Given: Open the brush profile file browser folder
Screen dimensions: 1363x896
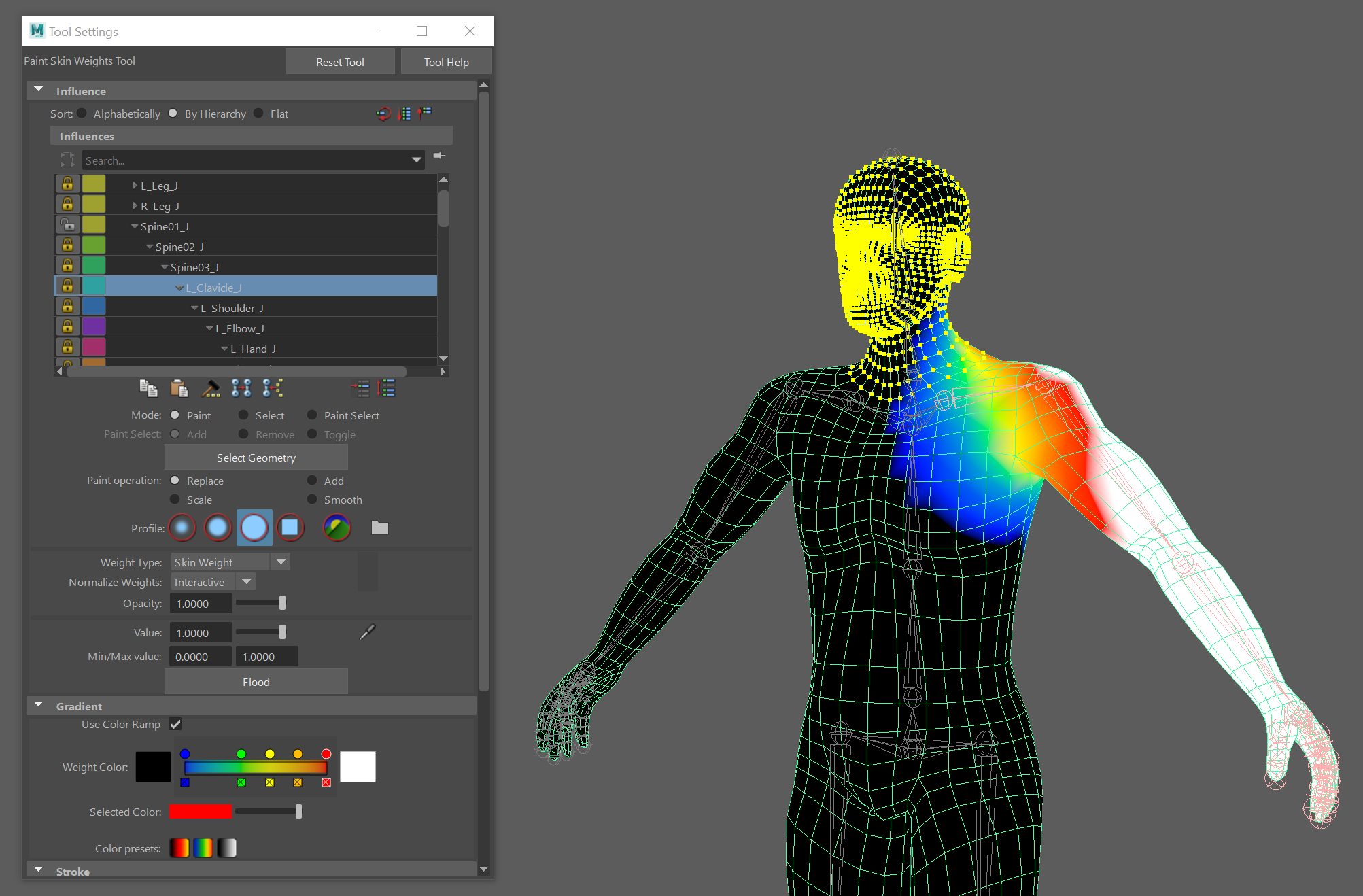Looking at the screenshot, I should [x=380, y=528].
